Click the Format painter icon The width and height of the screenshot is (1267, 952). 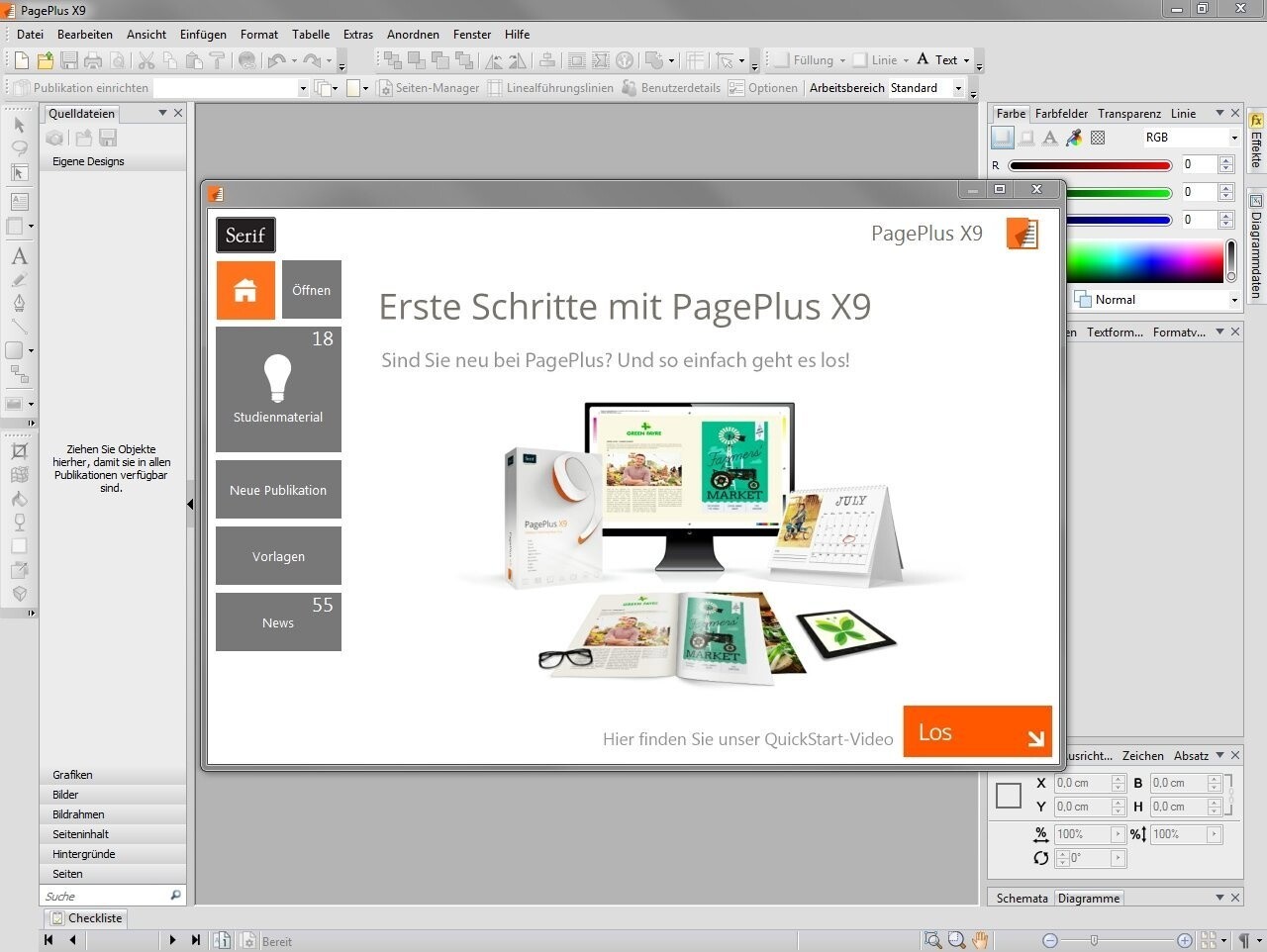click(x=218, y=60)
